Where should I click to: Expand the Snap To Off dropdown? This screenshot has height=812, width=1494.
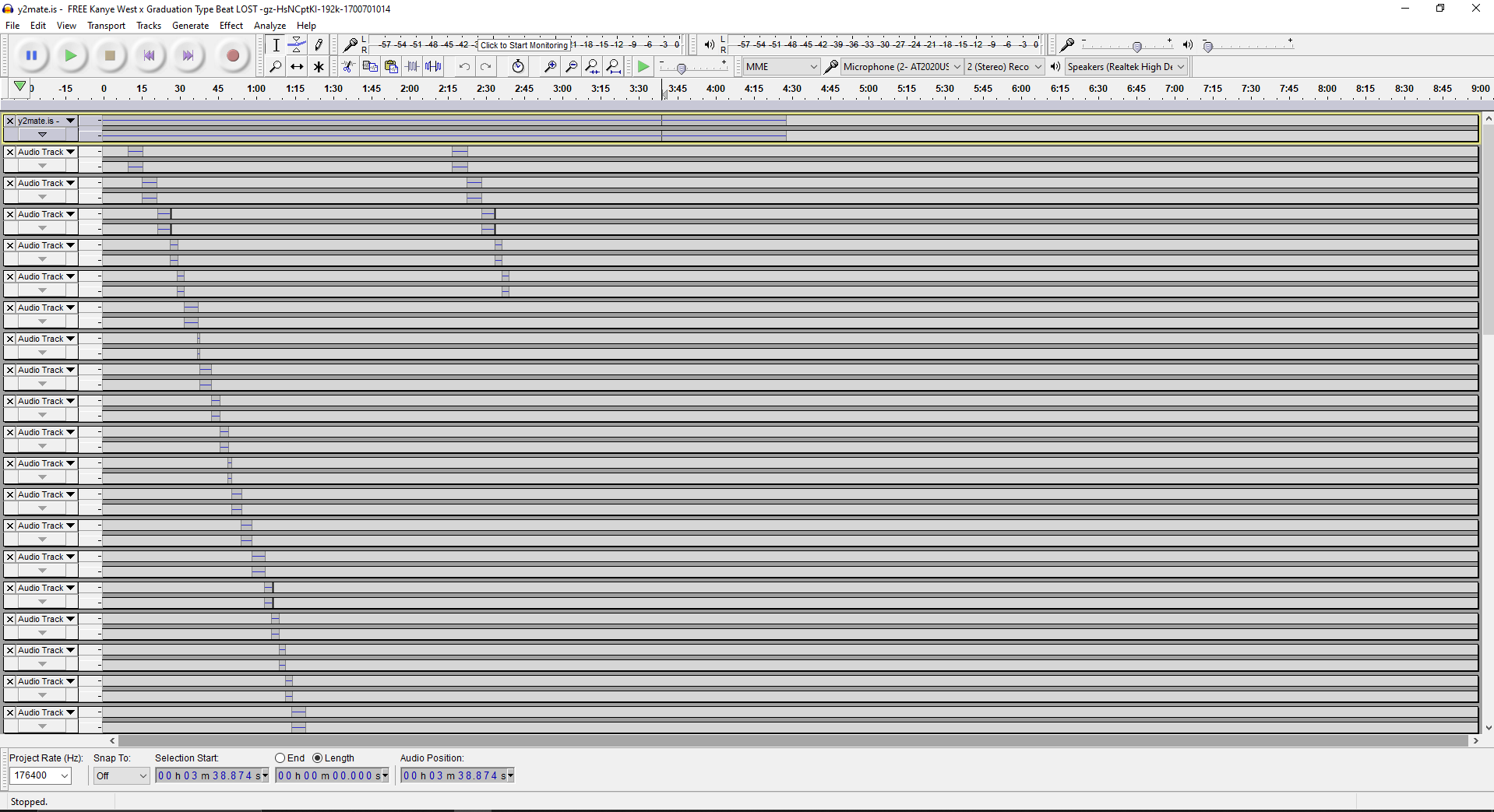pyautogui.click(x=121, y=776)
